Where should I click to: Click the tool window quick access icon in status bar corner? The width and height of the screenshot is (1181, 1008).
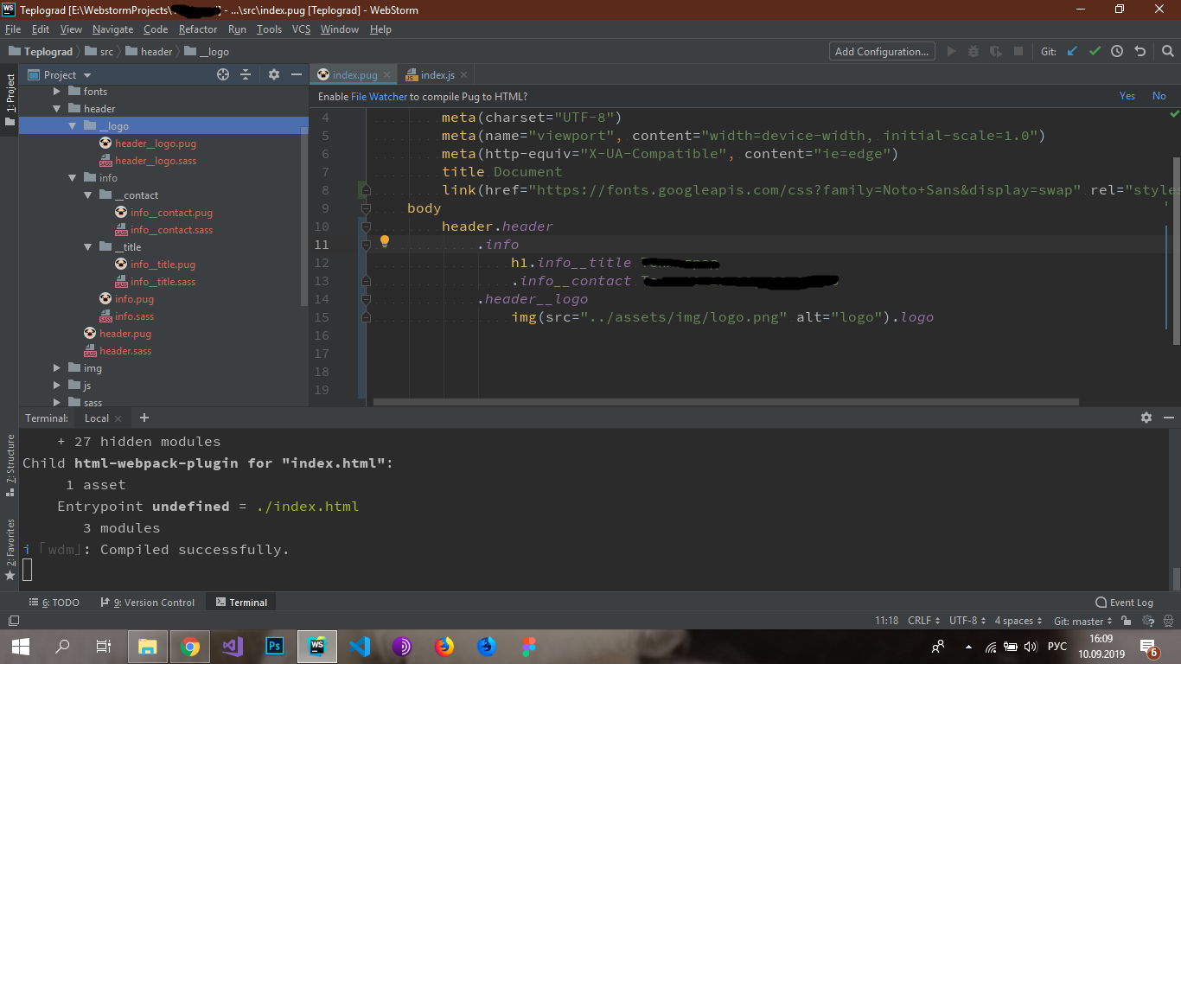click(x=13, y=620)
